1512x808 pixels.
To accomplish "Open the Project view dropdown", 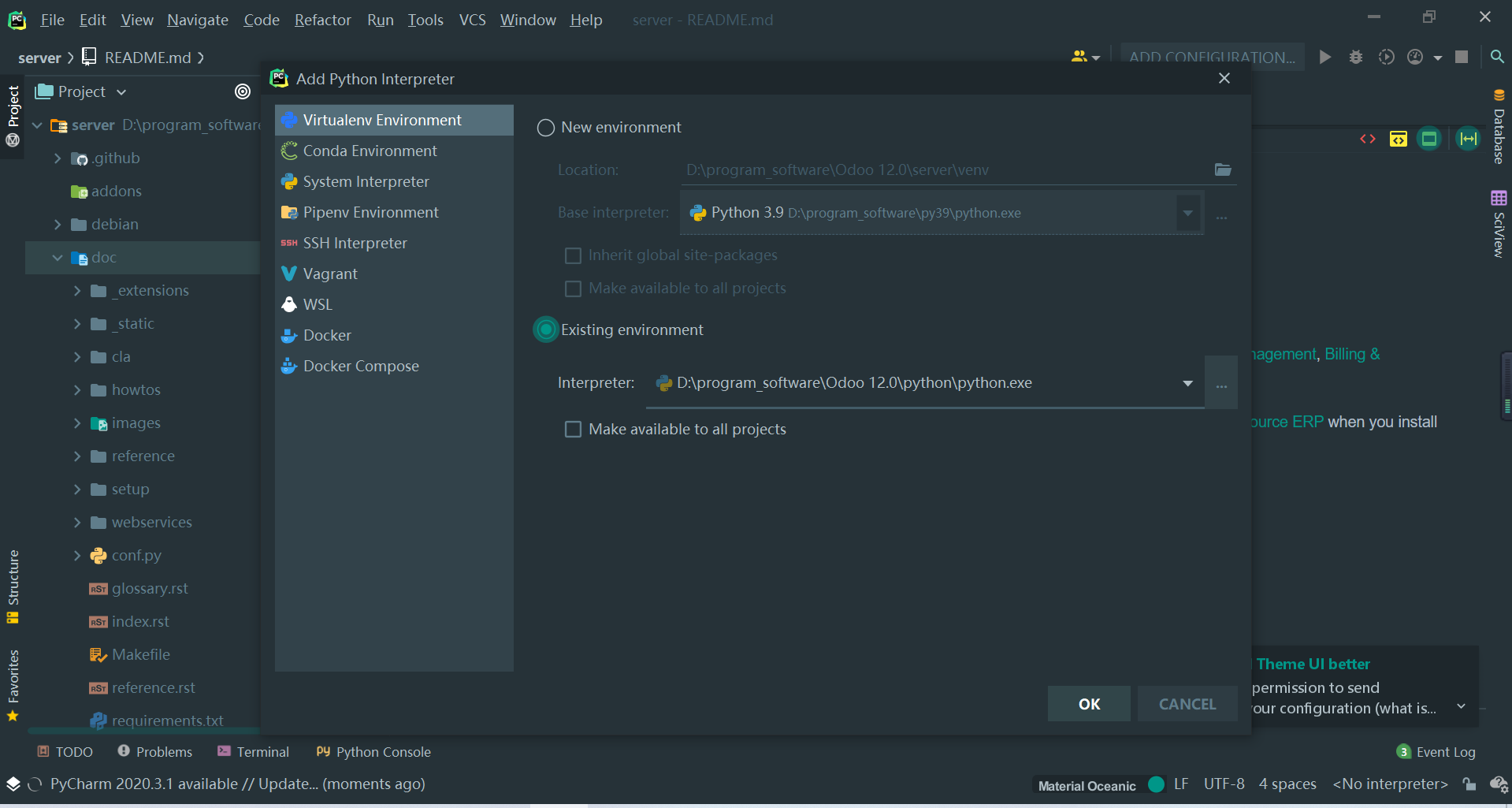I will pyautogui.click(x=121, y=92).
